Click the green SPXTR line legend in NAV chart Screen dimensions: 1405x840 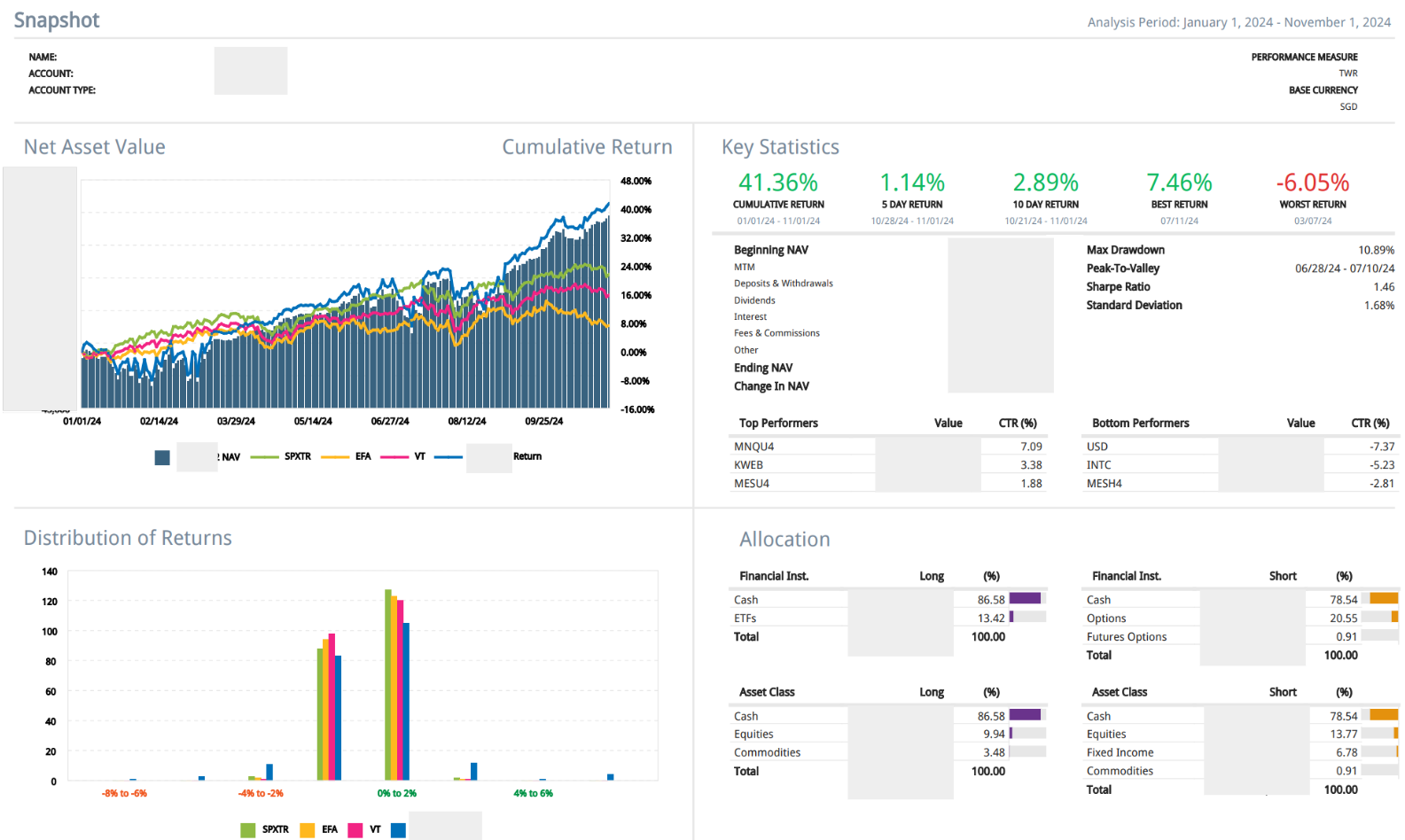[265, 457]
